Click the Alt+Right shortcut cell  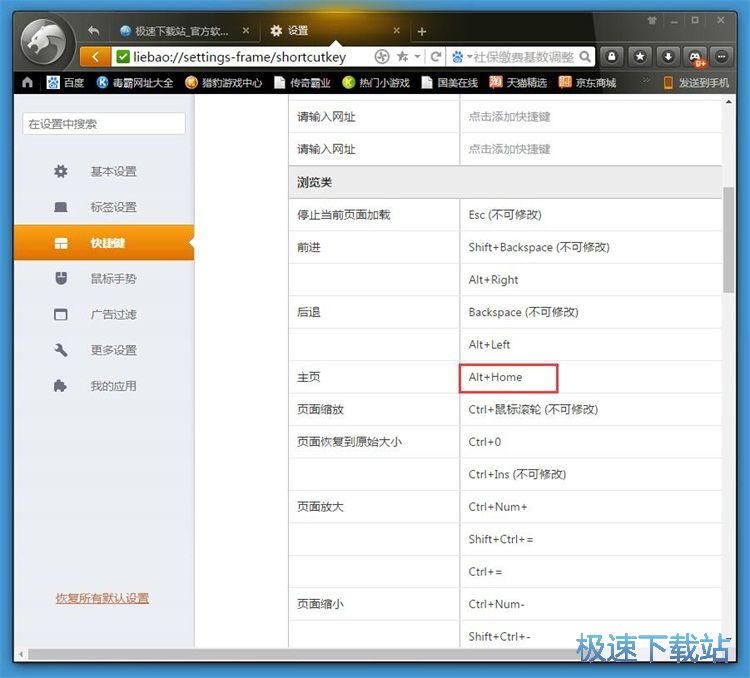click(x=591, y=280)
